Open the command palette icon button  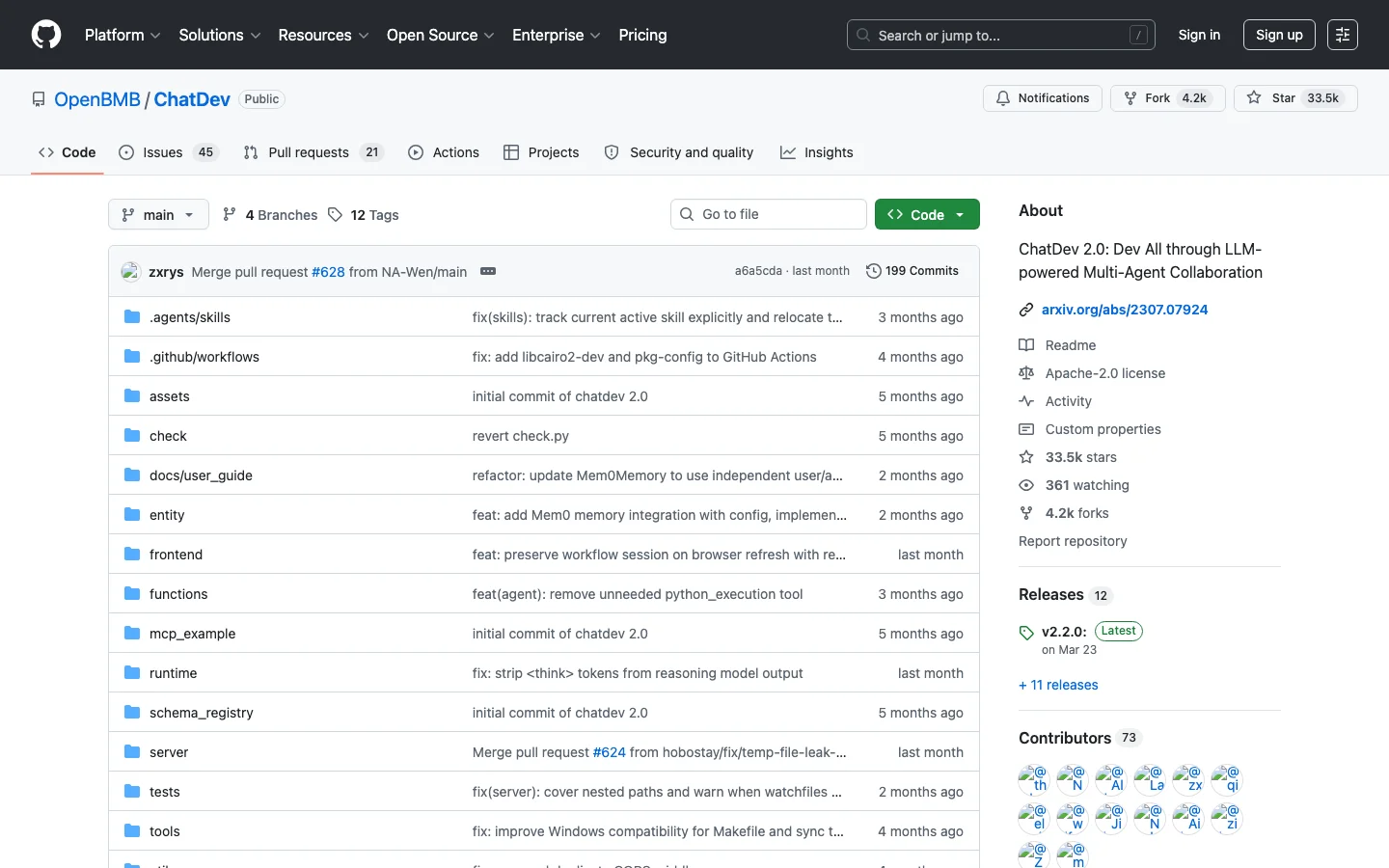[x=1342, y=35]
